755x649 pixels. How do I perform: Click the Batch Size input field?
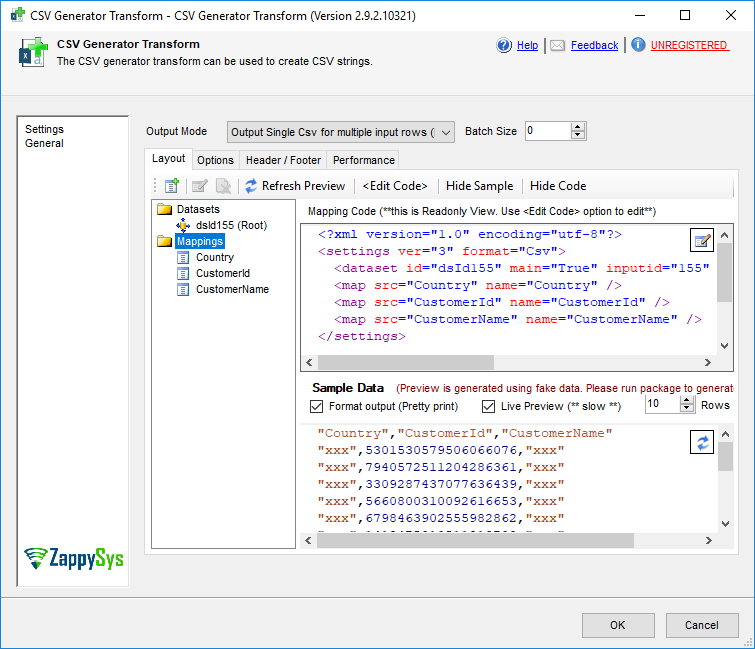[x=548, y=131]
